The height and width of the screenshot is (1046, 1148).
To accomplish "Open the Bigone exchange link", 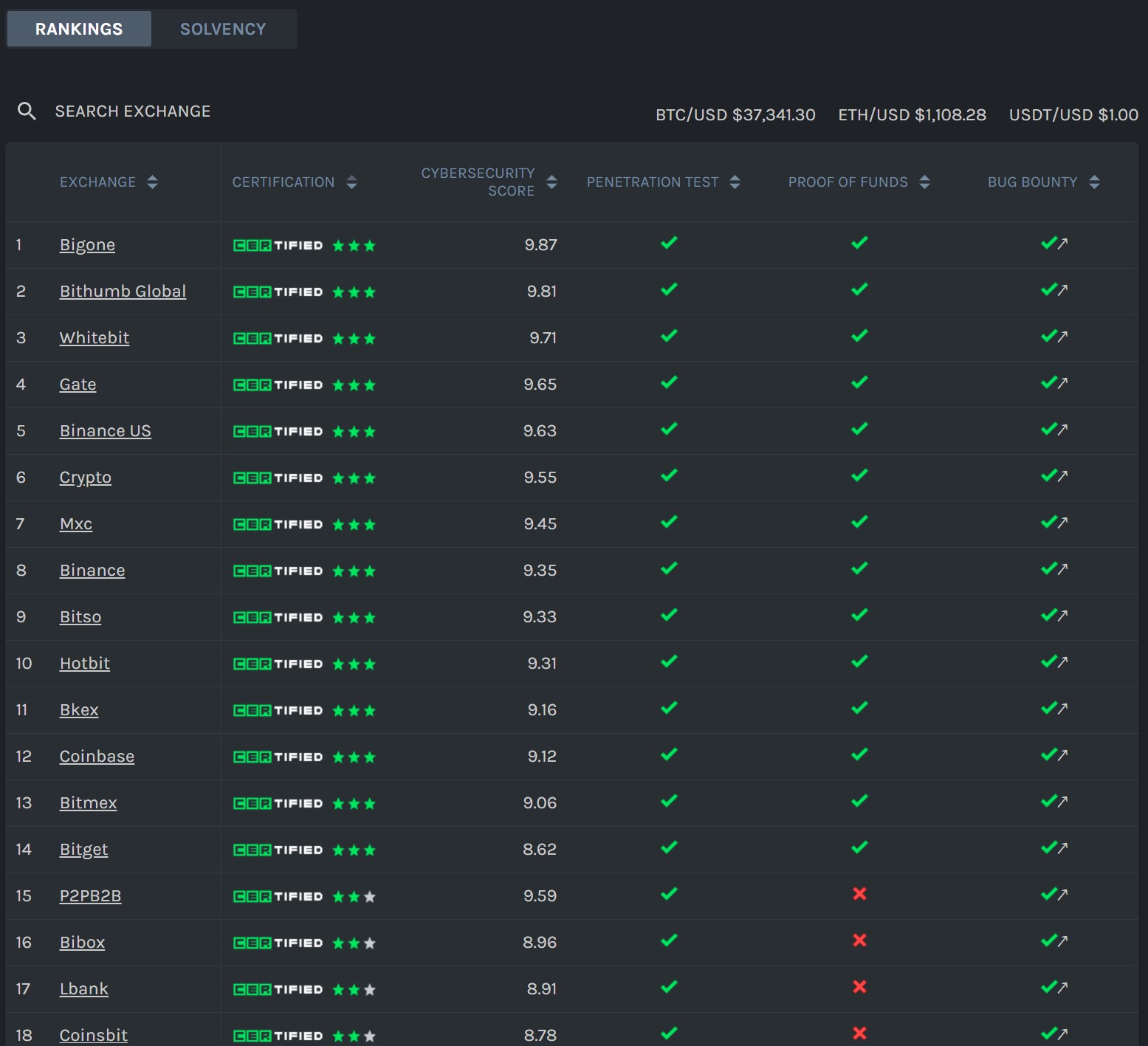I will pos(87,245).
